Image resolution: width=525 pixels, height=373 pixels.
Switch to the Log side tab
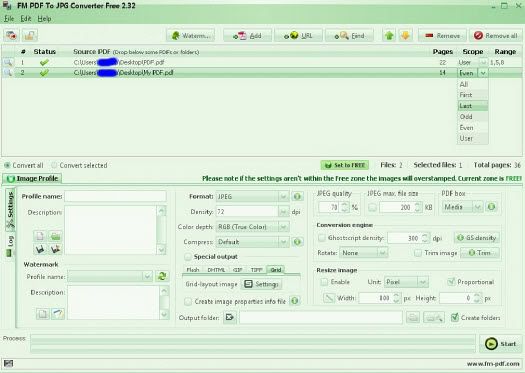tap(10, 245)
